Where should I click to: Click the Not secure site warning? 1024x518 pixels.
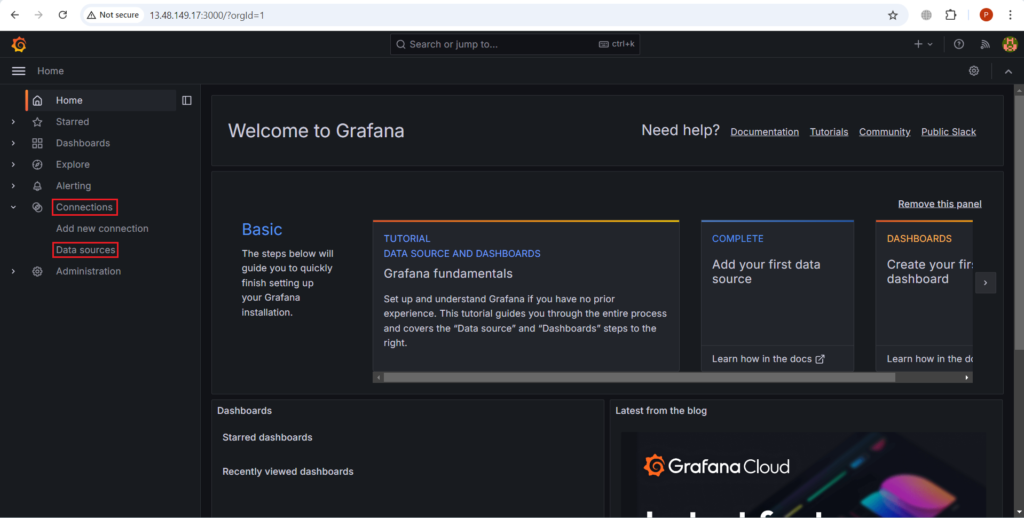point(113,15)
